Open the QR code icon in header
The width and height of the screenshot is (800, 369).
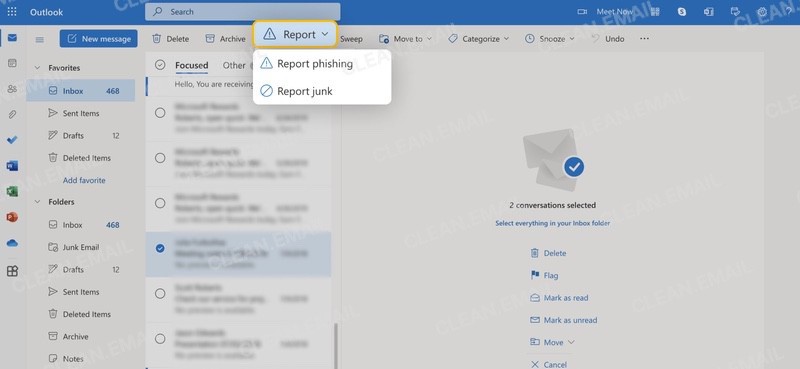click(x=655, y=12)
